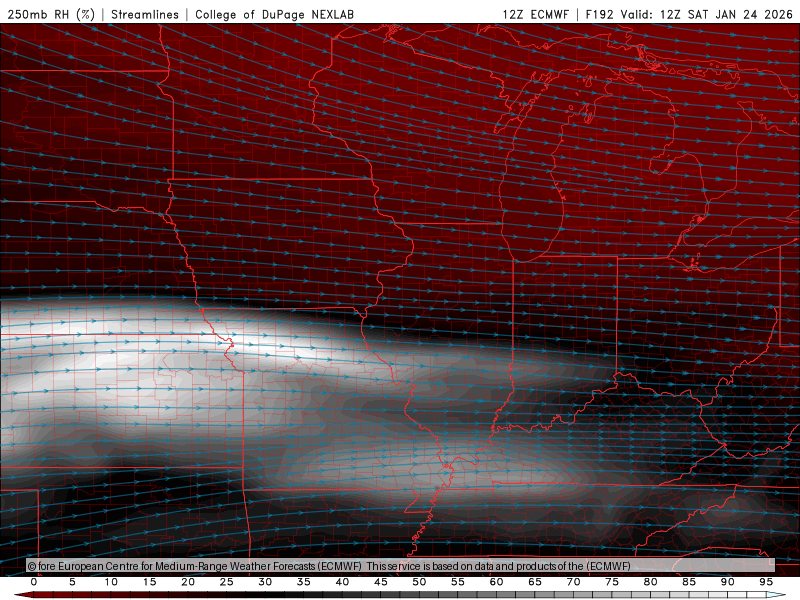Select the "30" scale tick label
This screenshot has width=800, height=600.
(x=265, y=582)
